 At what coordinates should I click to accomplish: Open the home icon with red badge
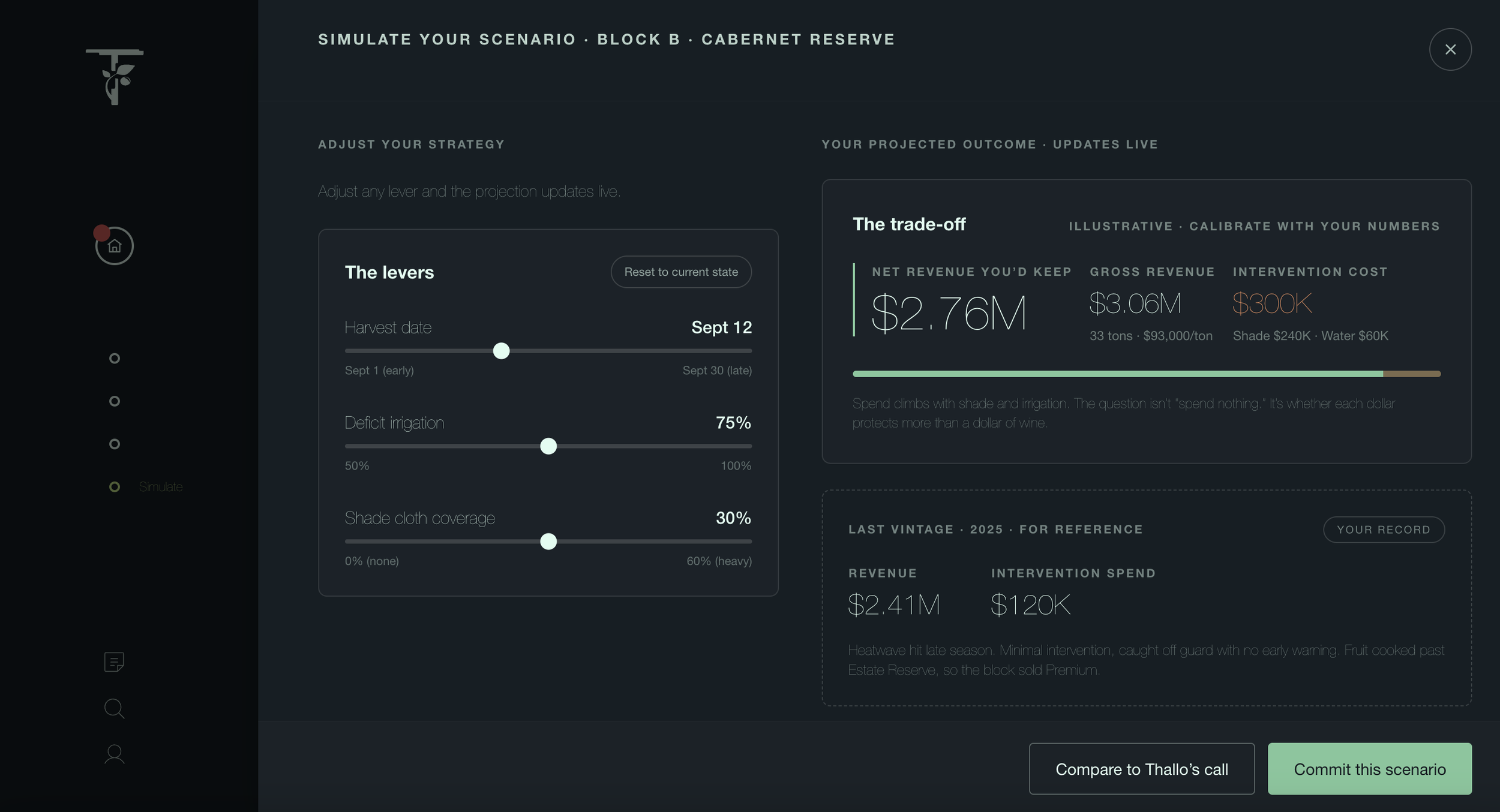pos(114,245)
